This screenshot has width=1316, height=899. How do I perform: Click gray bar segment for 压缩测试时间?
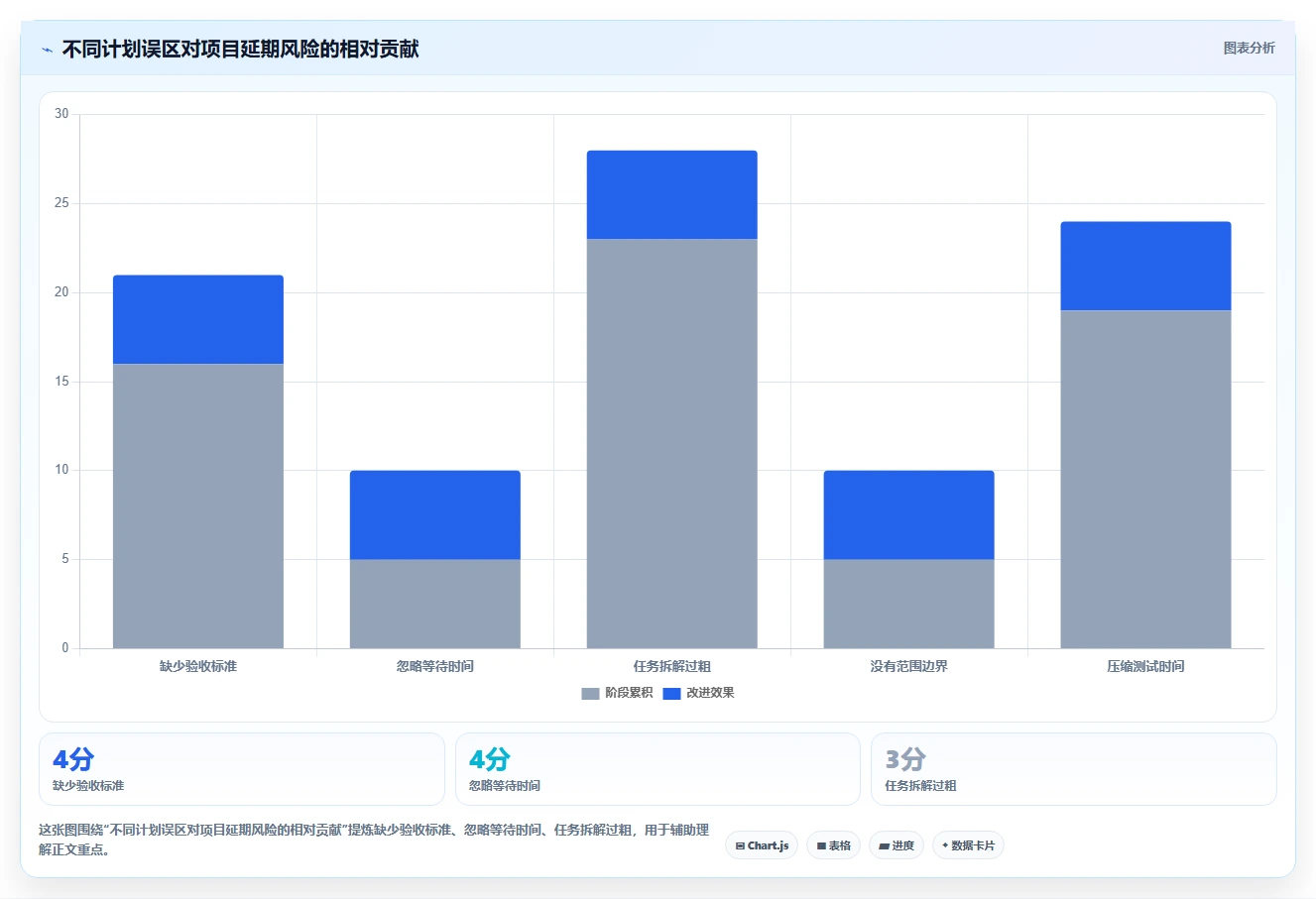[x=1146, y=480]
